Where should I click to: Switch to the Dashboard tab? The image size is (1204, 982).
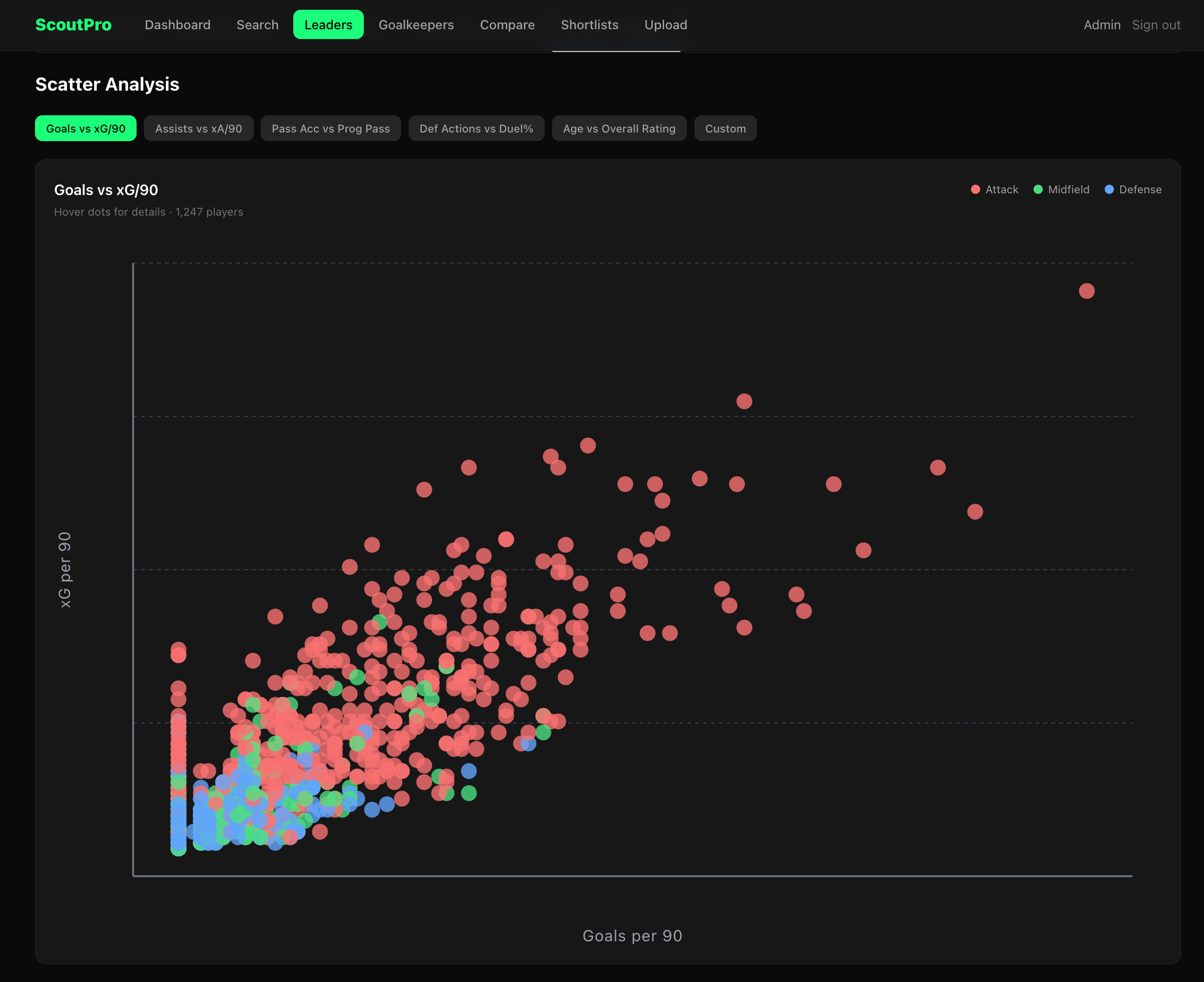178,25
